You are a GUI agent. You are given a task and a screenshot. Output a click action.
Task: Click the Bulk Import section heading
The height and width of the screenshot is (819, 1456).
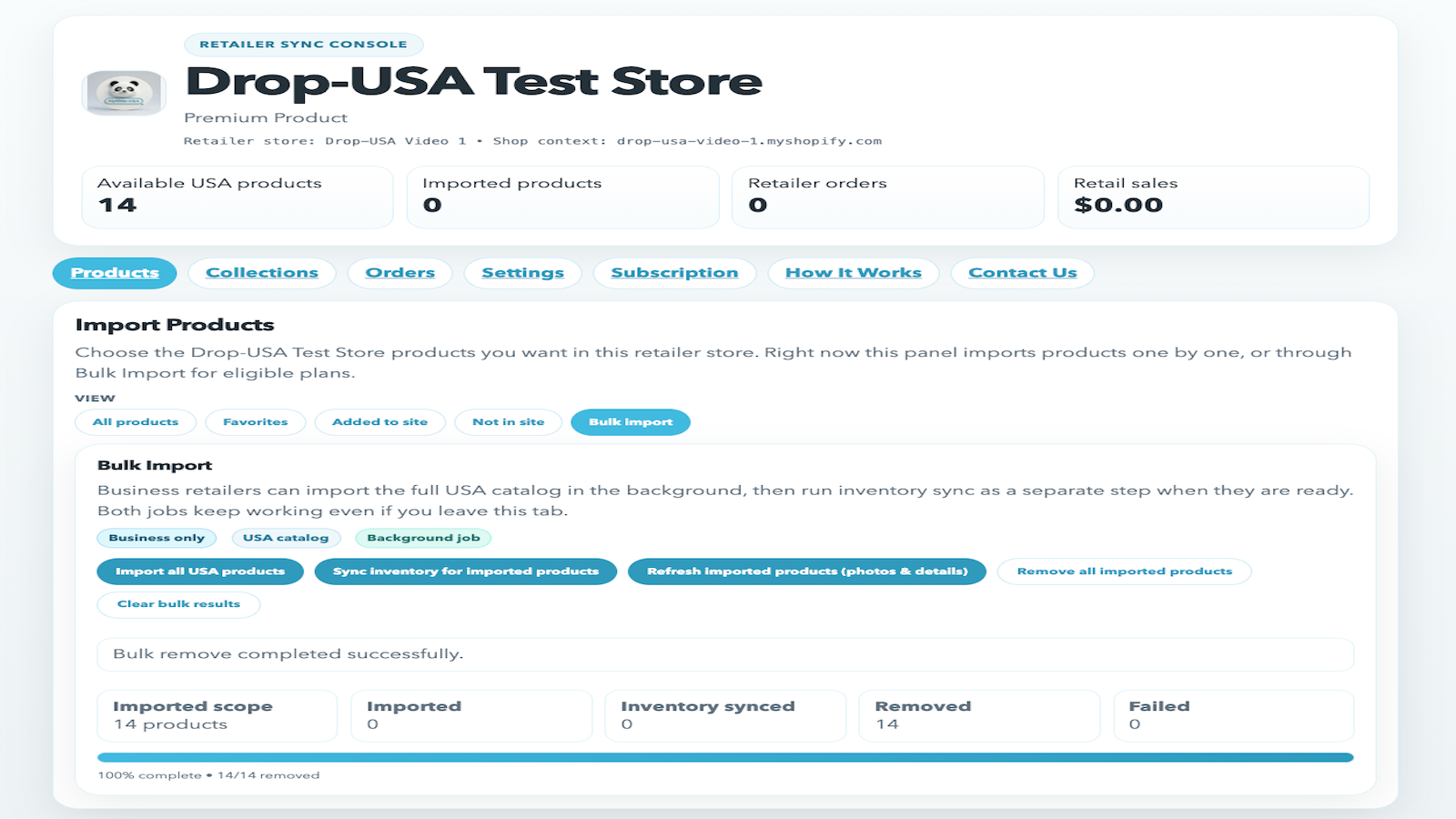coord(155,465)
